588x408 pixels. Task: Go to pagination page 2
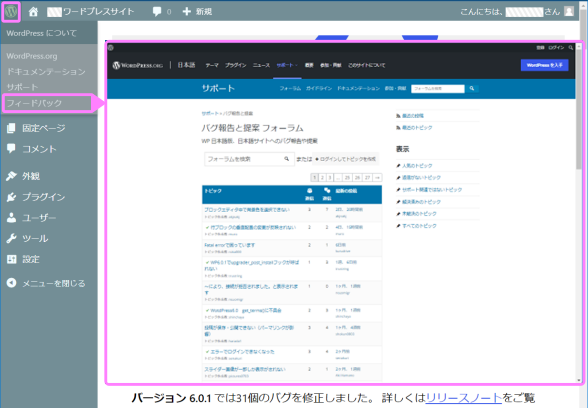(x=322, y=178)
